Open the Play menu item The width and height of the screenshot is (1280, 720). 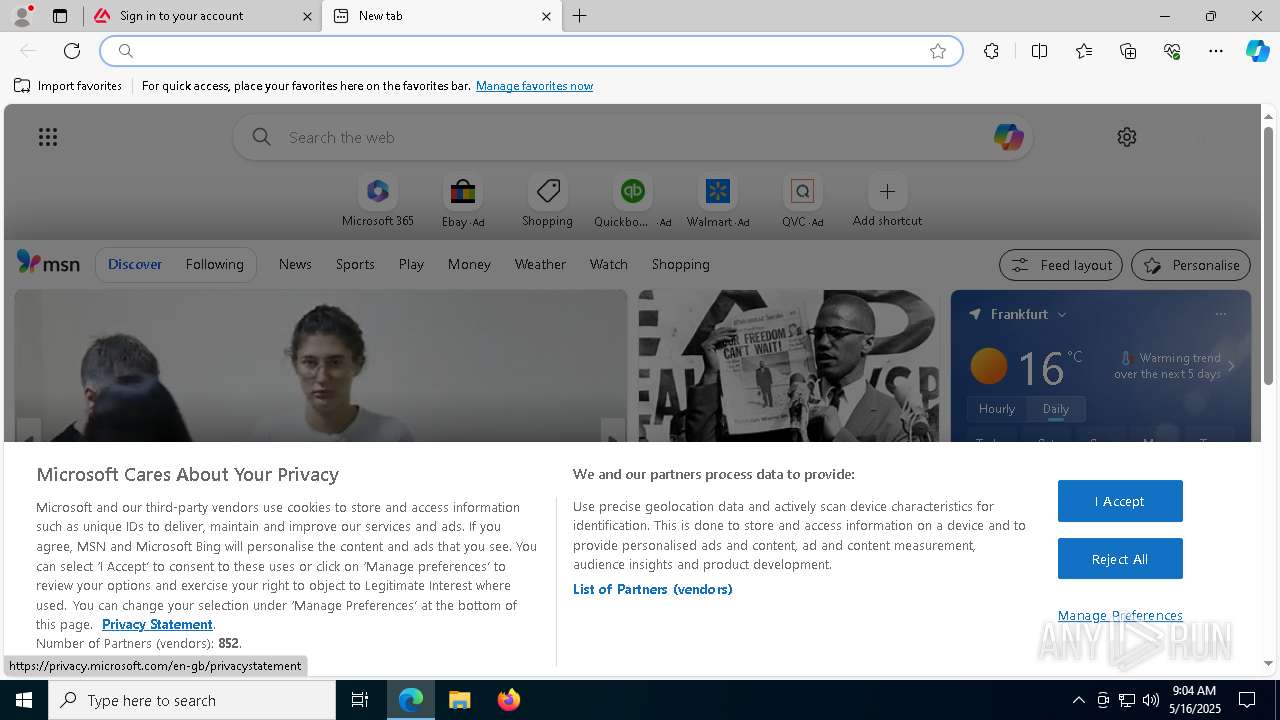411,264
